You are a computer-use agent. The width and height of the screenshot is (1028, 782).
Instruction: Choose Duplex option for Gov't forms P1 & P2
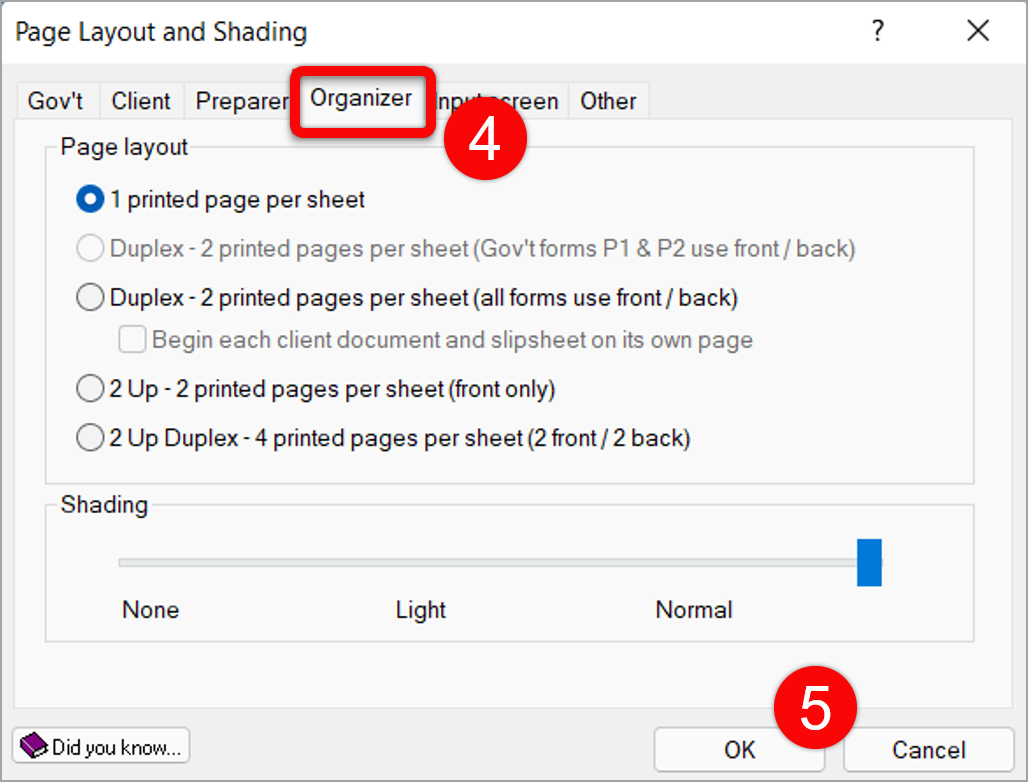pos(91,249)
